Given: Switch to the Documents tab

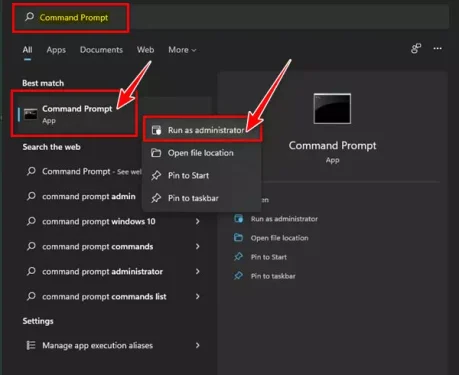Looking at the screenshot, I should [101, 50].
